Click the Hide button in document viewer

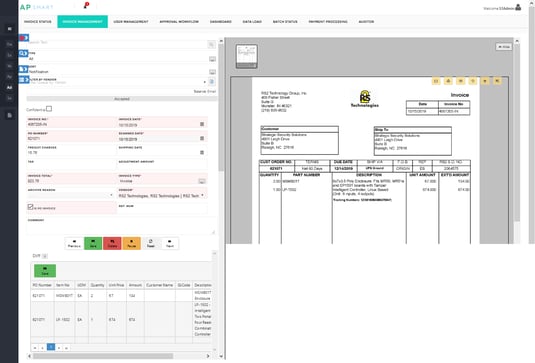tap(504, 47)
